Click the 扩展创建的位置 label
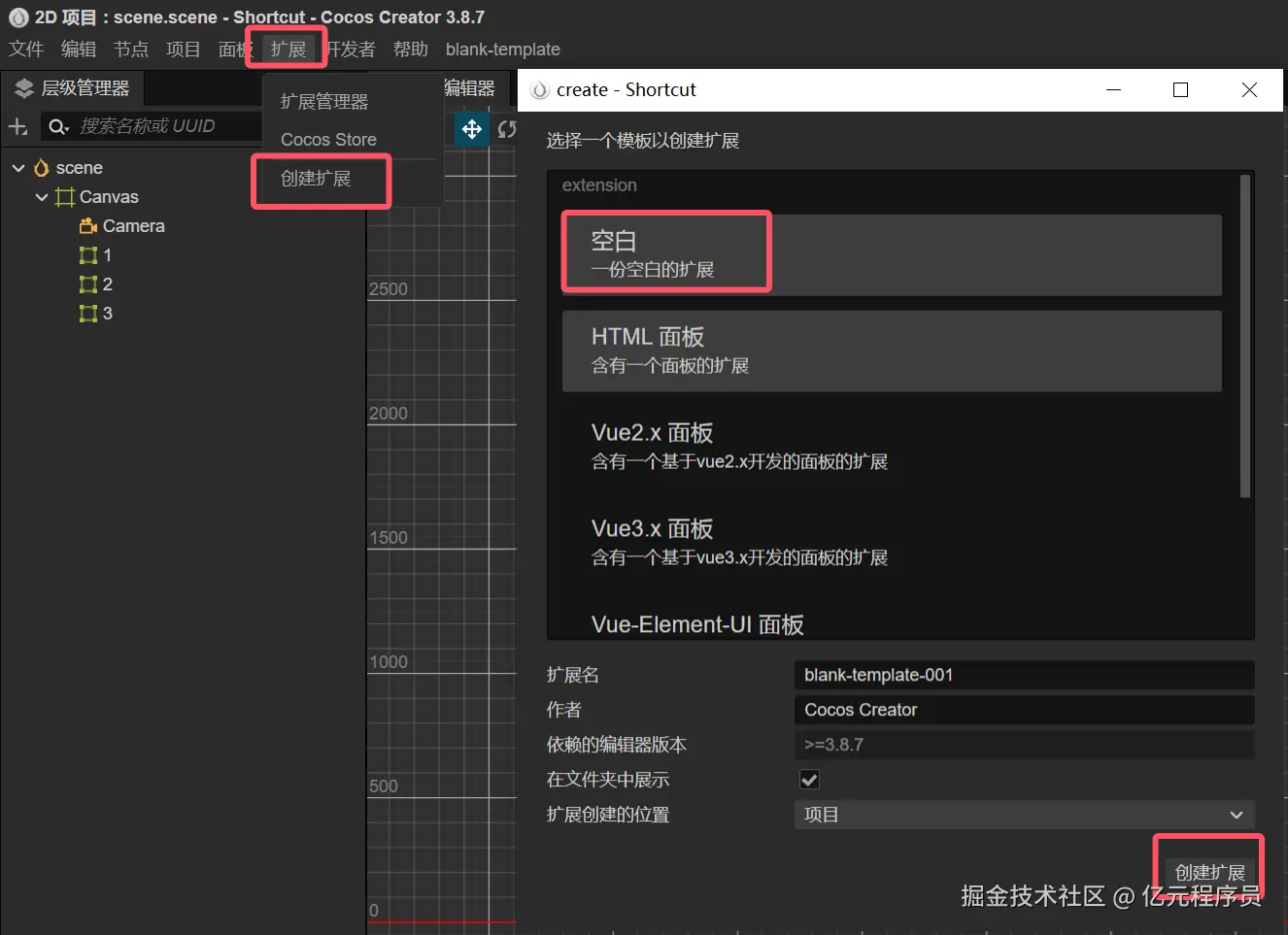The image size is (1288, 935). (x=608, y=815)
